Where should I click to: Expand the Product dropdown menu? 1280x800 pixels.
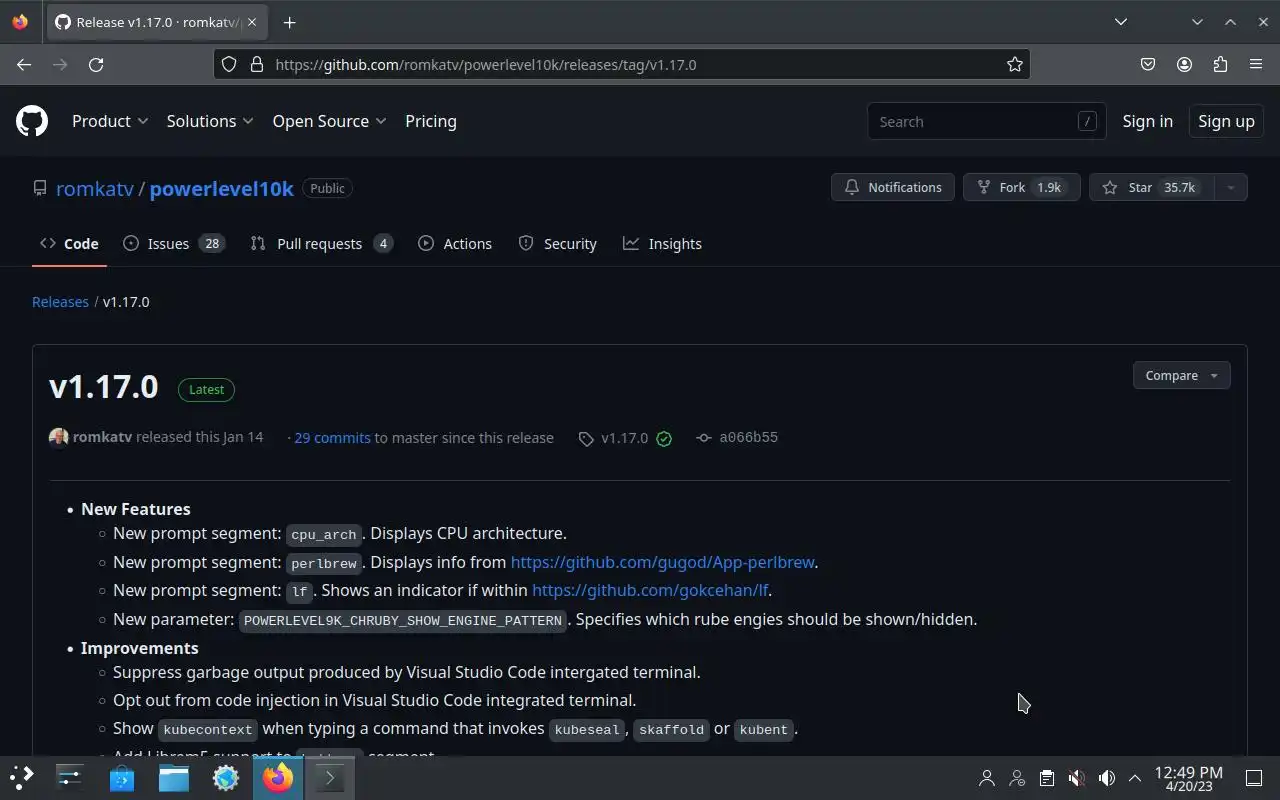[110, 121]
